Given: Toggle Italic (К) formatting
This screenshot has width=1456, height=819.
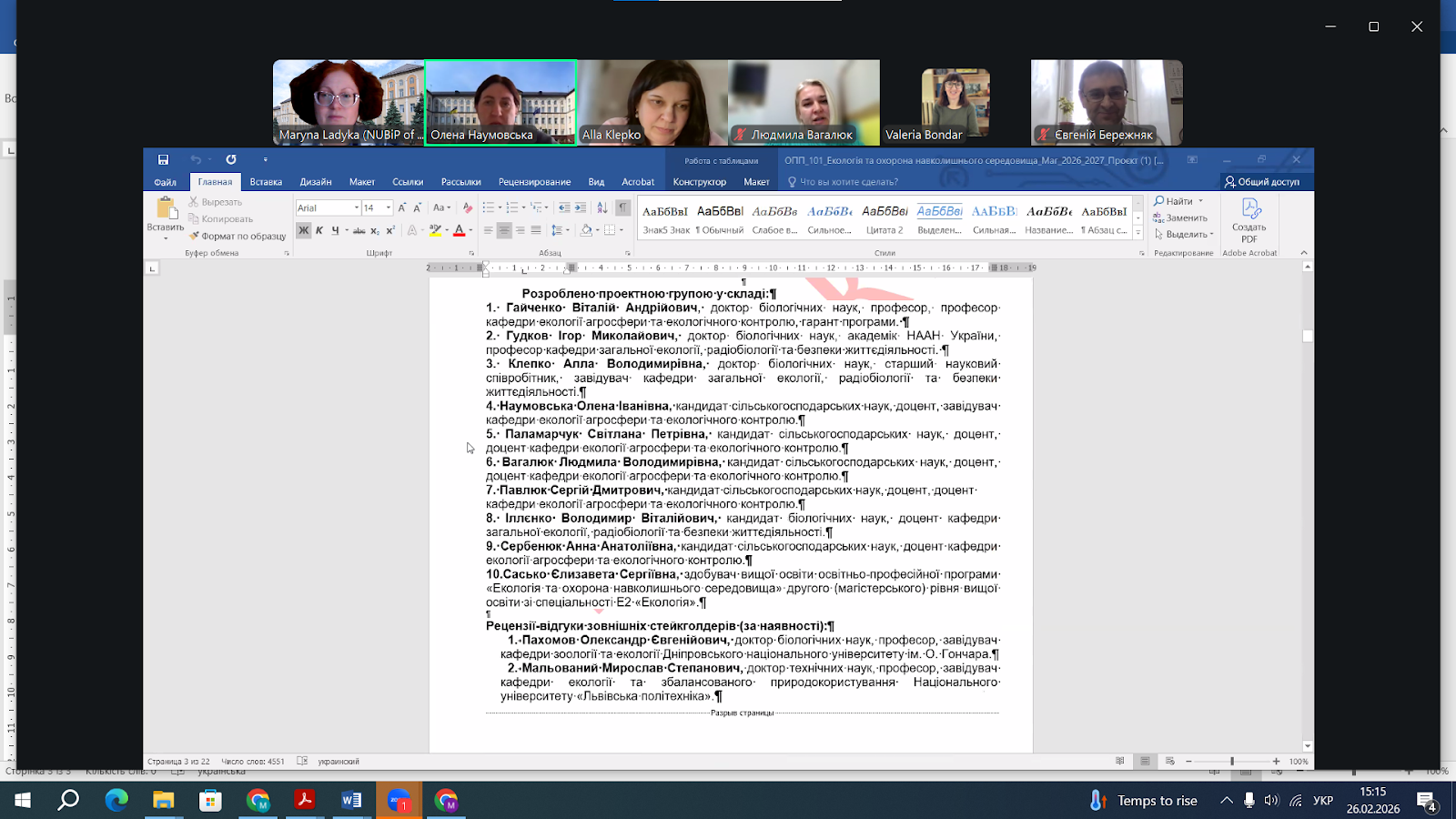Looking at the screenshot, I should click(319, 230).
